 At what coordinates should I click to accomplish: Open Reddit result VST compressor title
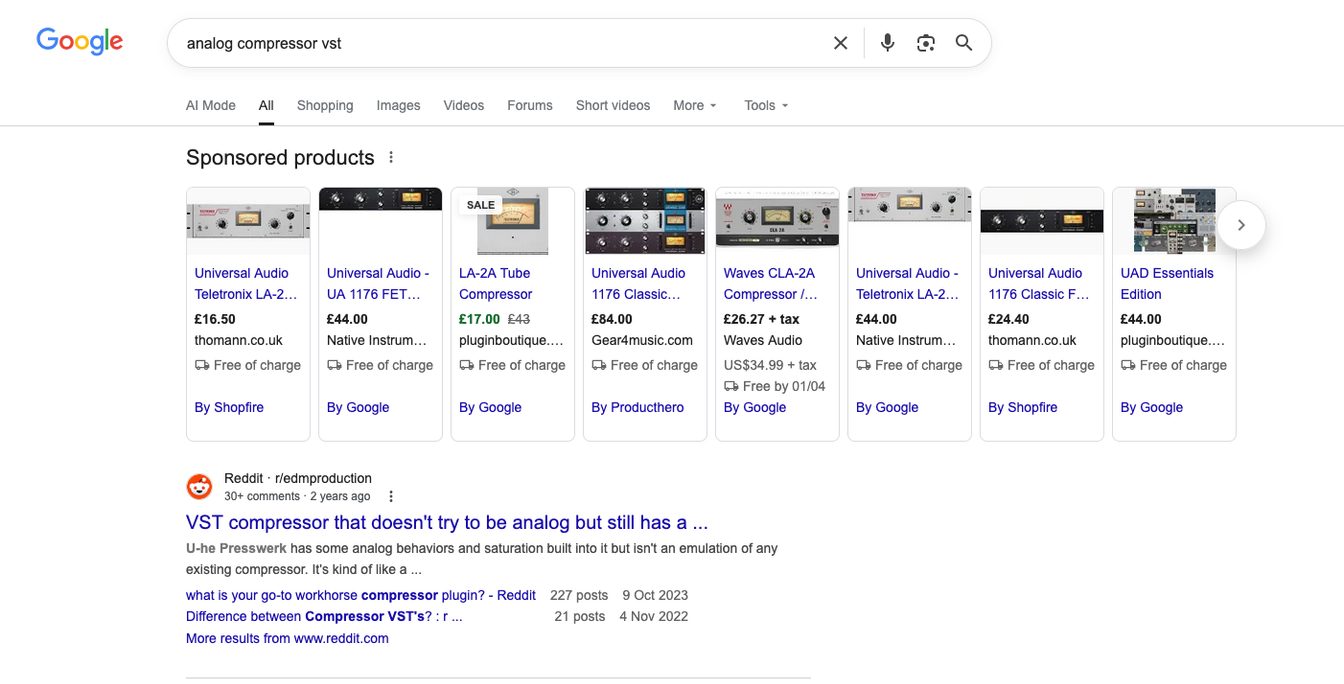click(x=447, y=522)
